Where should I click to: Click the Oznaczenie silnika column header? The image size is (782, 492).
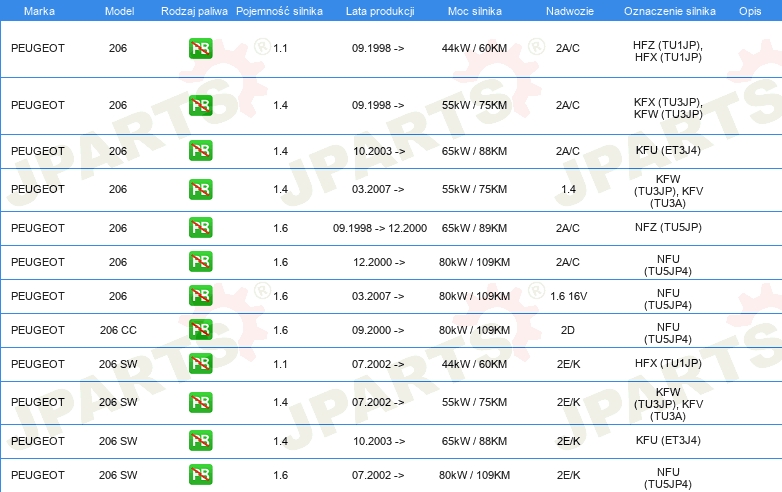click(670, 11)
